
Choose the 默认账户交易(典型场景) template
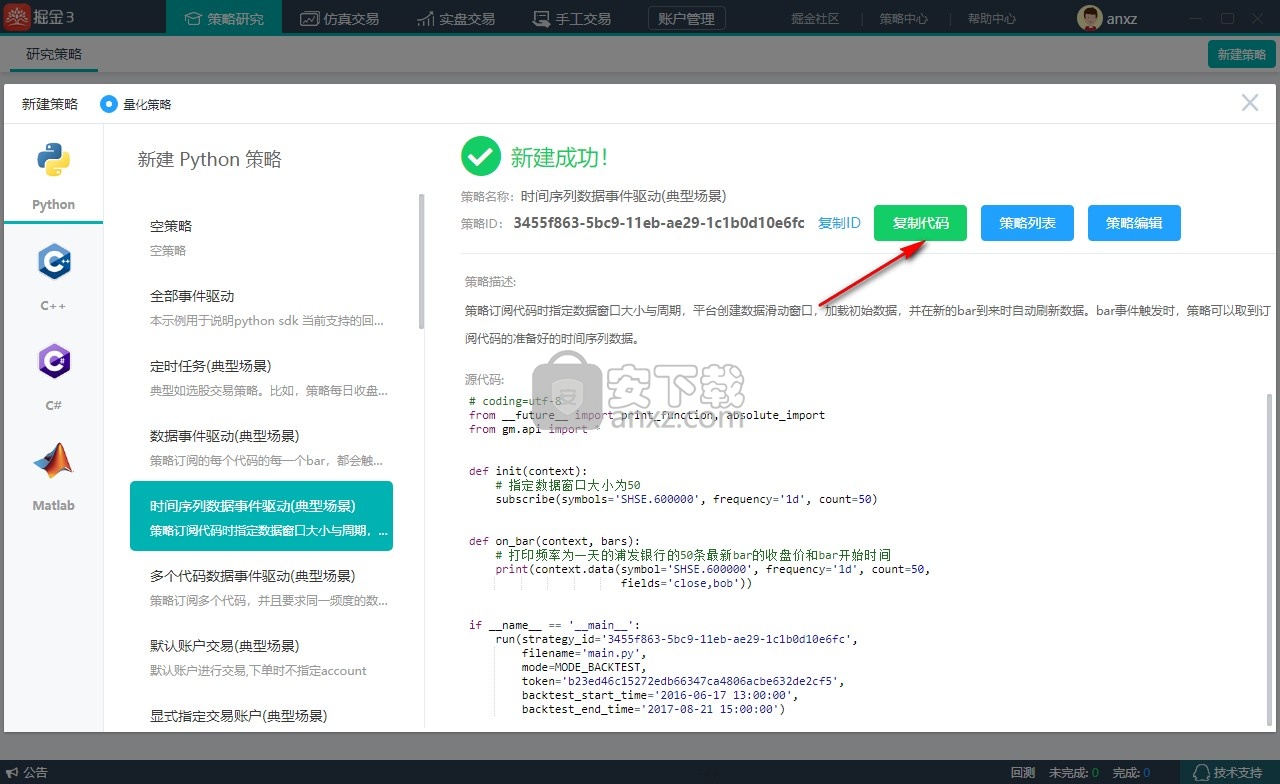click(261, 657)
